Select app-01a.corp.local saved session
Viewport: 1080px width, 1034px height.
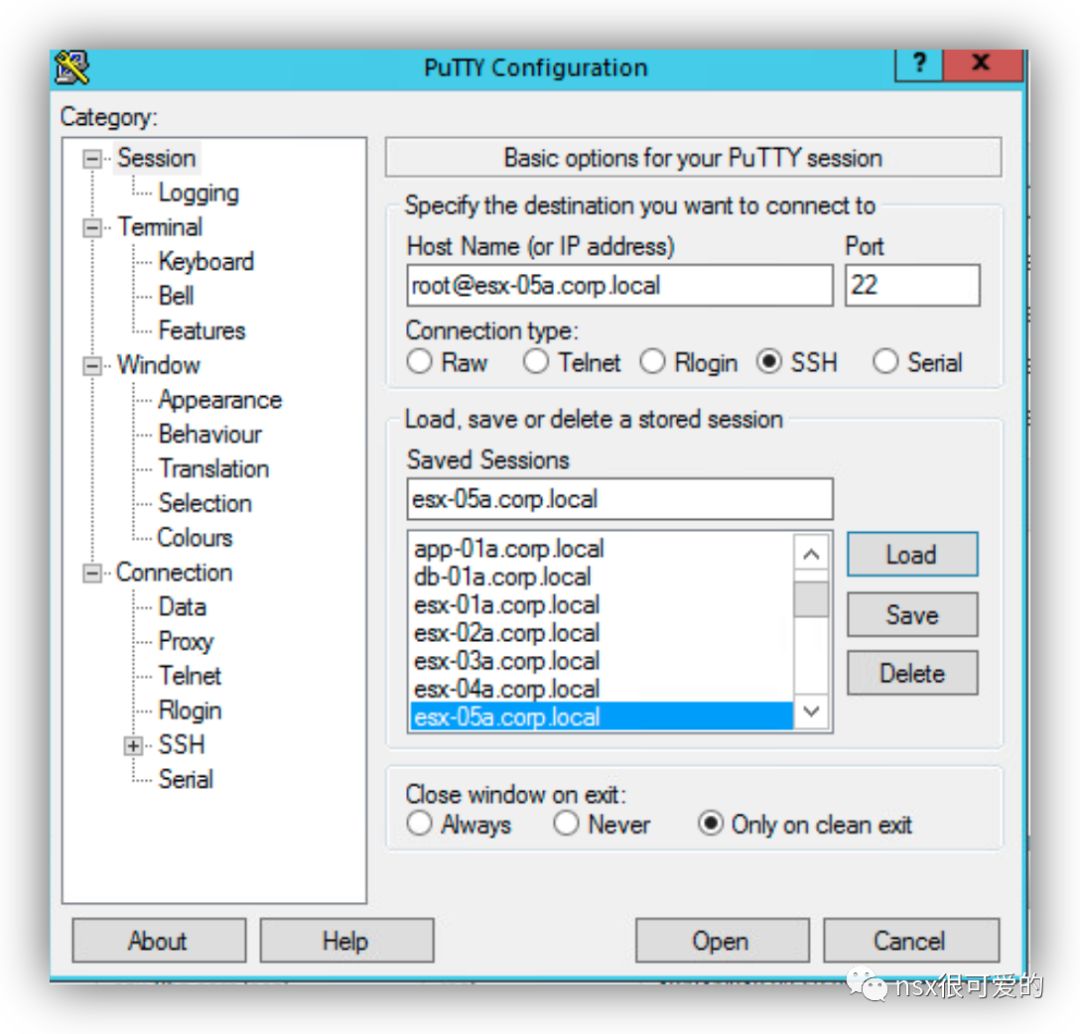pyautogui.click(x=601, y=549)
